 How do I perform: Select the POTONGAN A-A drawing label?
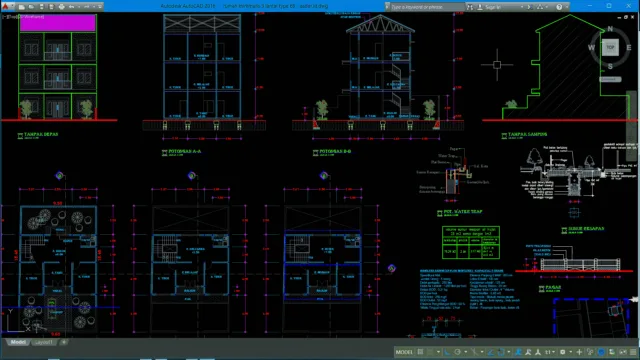point(184,151)
